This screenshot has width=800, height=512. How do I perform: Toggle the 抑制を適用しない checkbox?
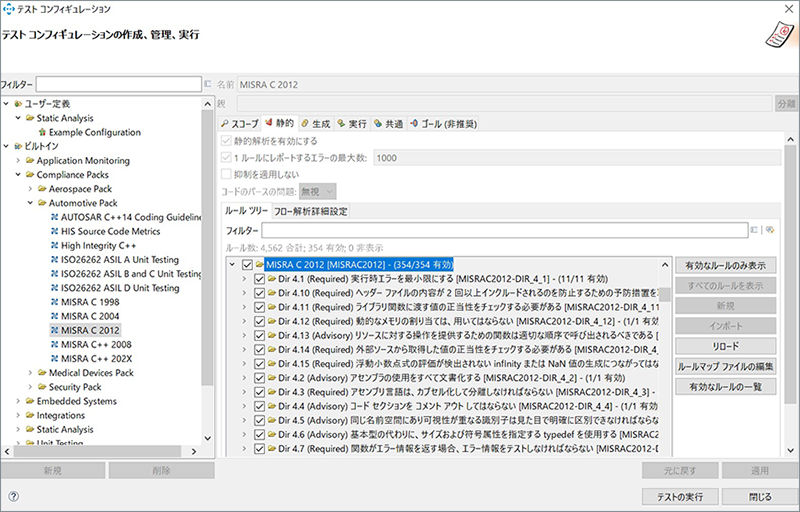226,174
